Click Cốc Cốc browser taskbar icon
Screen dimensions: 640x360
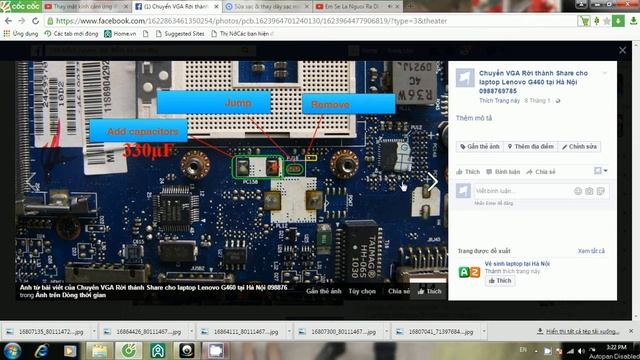[129, 351]
